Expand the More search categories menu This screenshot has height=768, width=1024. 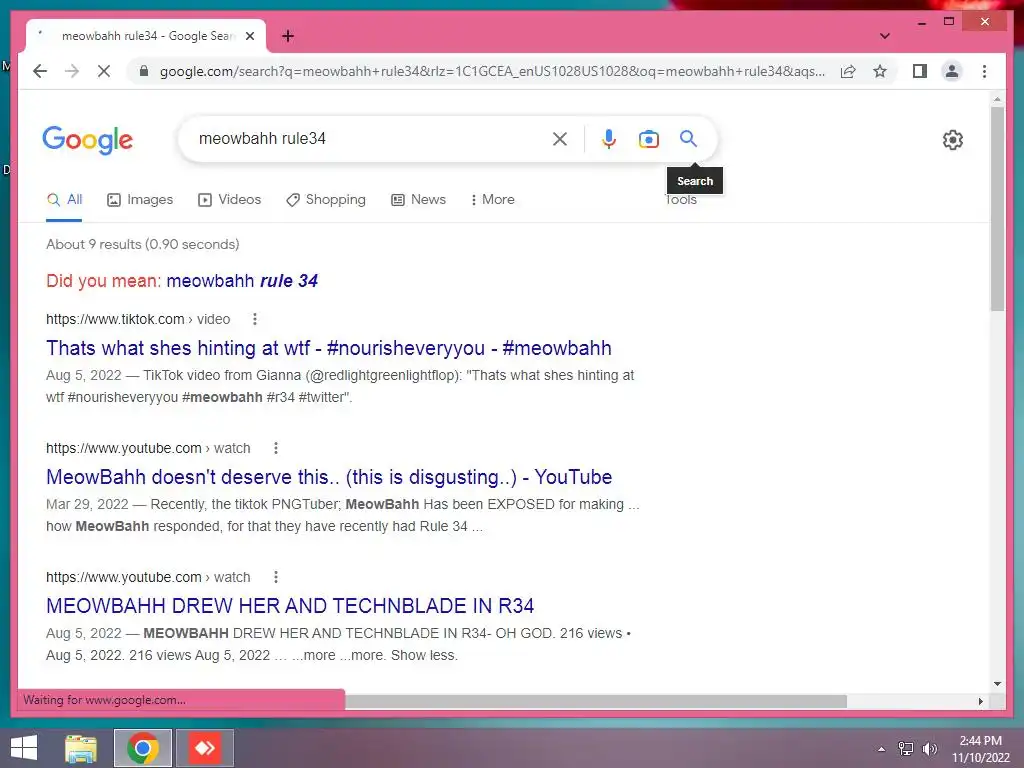pos(492,200)
